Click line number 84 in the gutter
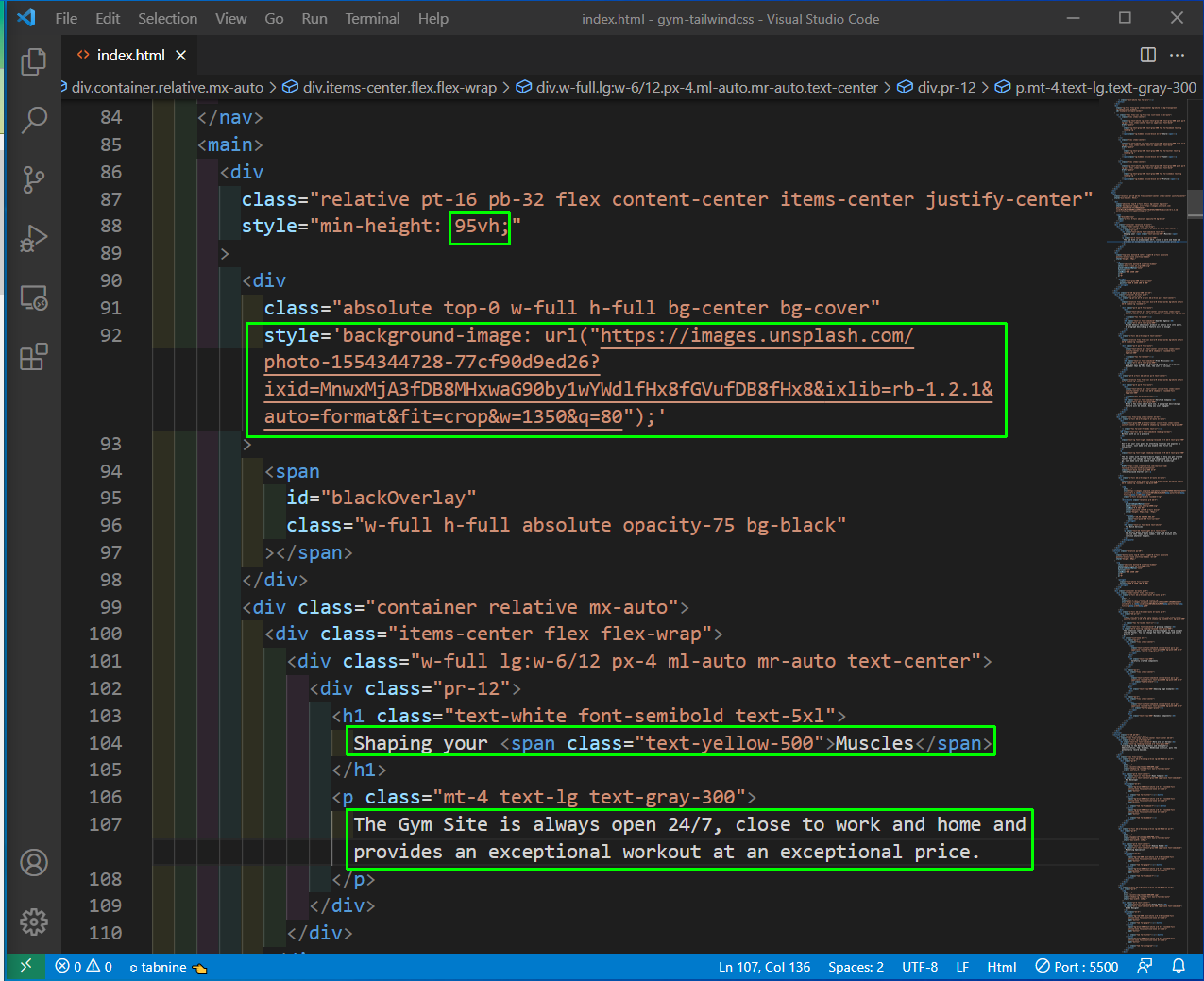 tap(110, 117)
